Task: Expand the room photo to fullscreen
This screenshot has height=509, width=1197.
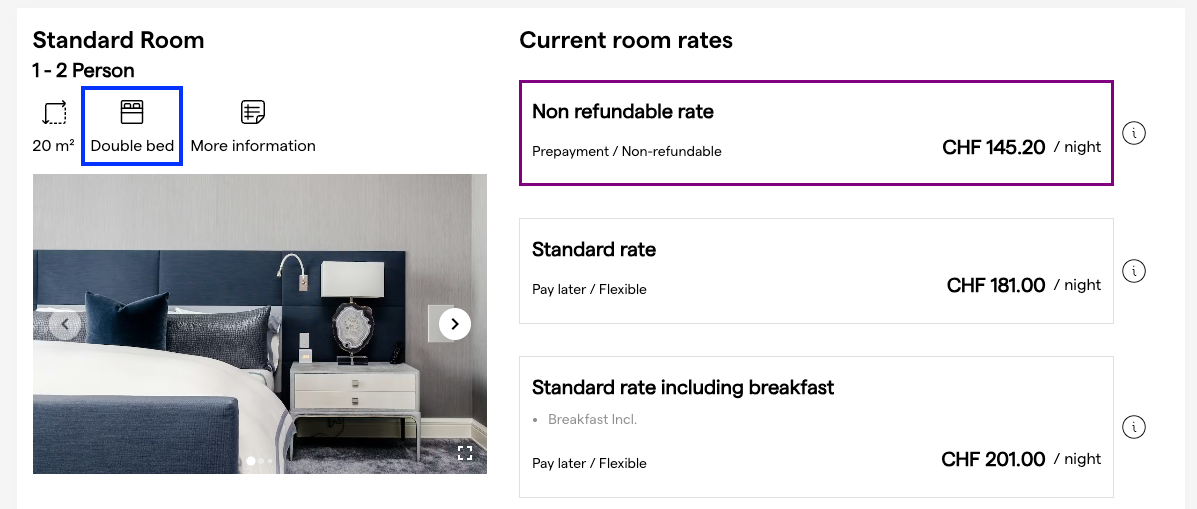Action: tap(465, 453)
